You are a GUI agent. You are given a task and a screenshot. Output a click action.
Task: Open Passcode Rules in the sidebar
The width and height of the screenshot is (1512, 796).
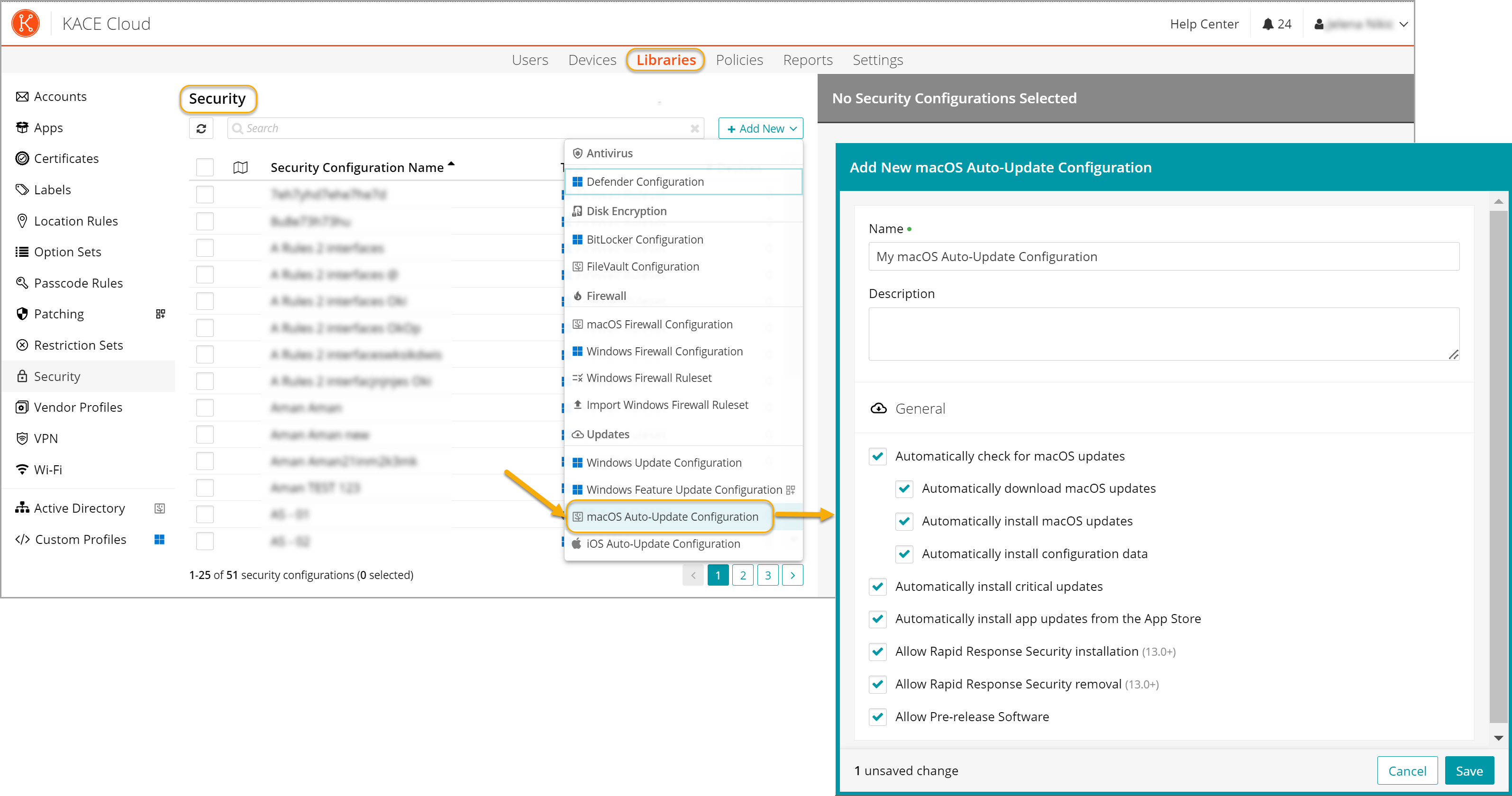[78, 283]
